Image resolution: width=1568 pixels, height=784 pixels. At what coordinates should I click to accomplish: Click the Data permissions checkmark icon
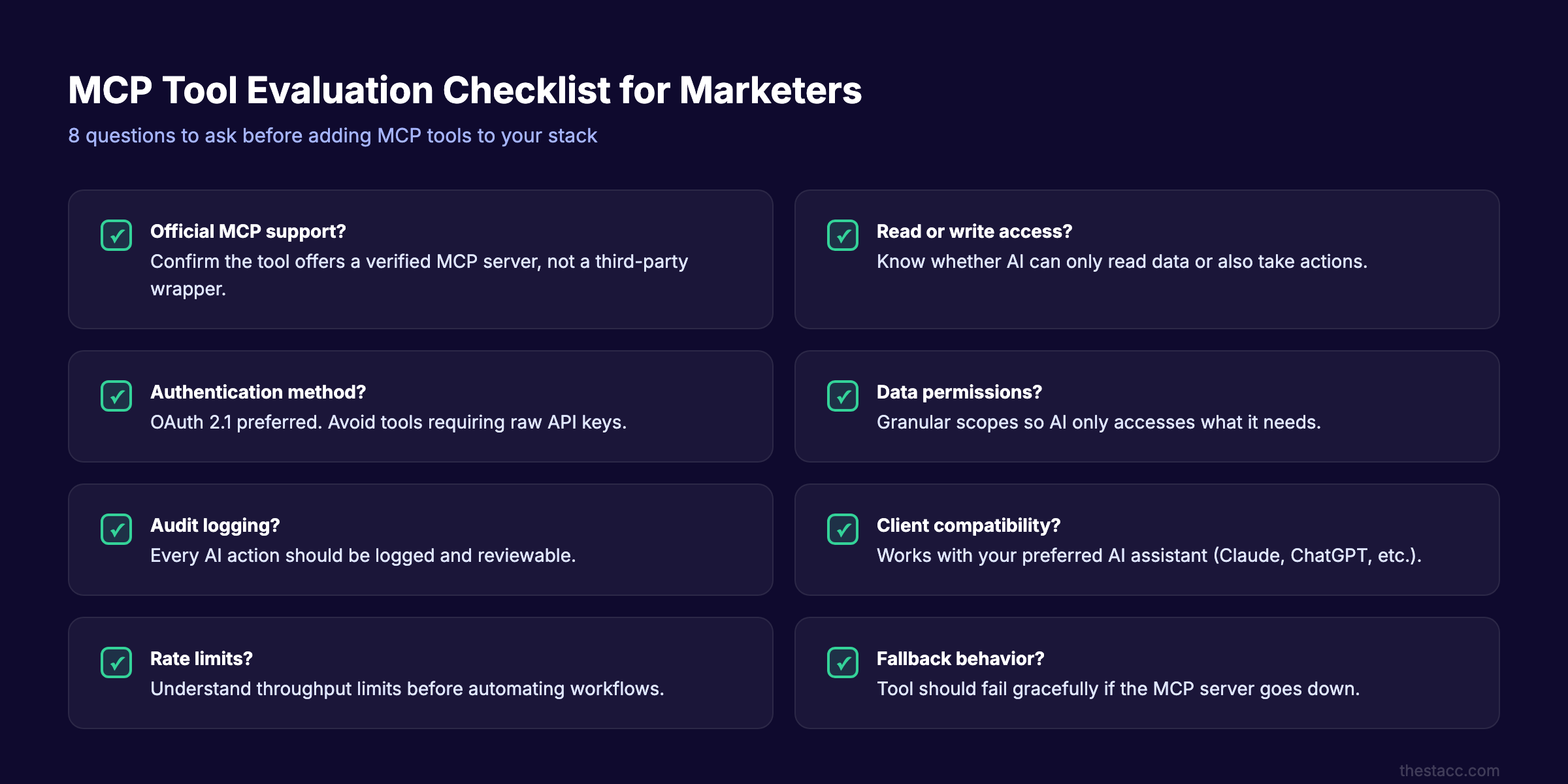tap(843, 397)
